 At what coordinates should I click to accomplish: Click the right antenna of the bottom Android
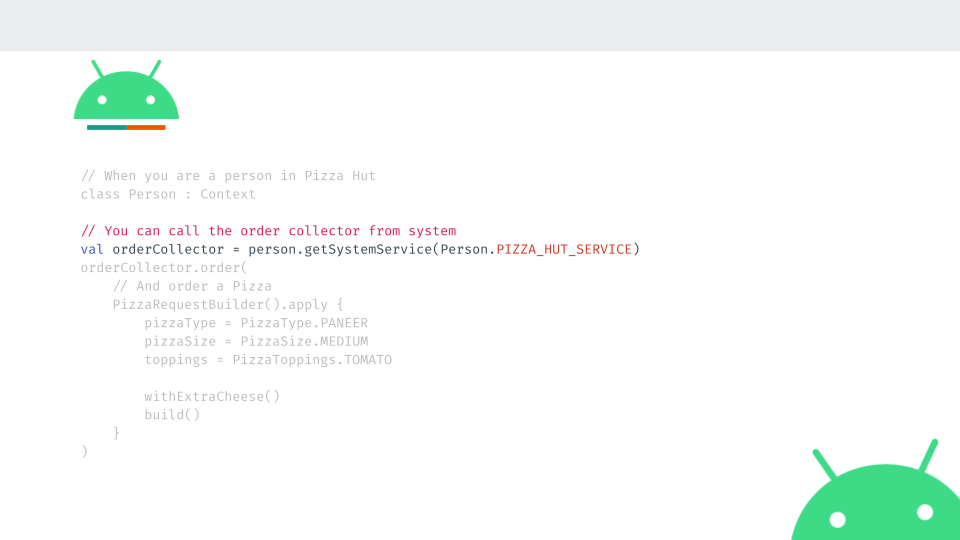(x=929, y=455)
